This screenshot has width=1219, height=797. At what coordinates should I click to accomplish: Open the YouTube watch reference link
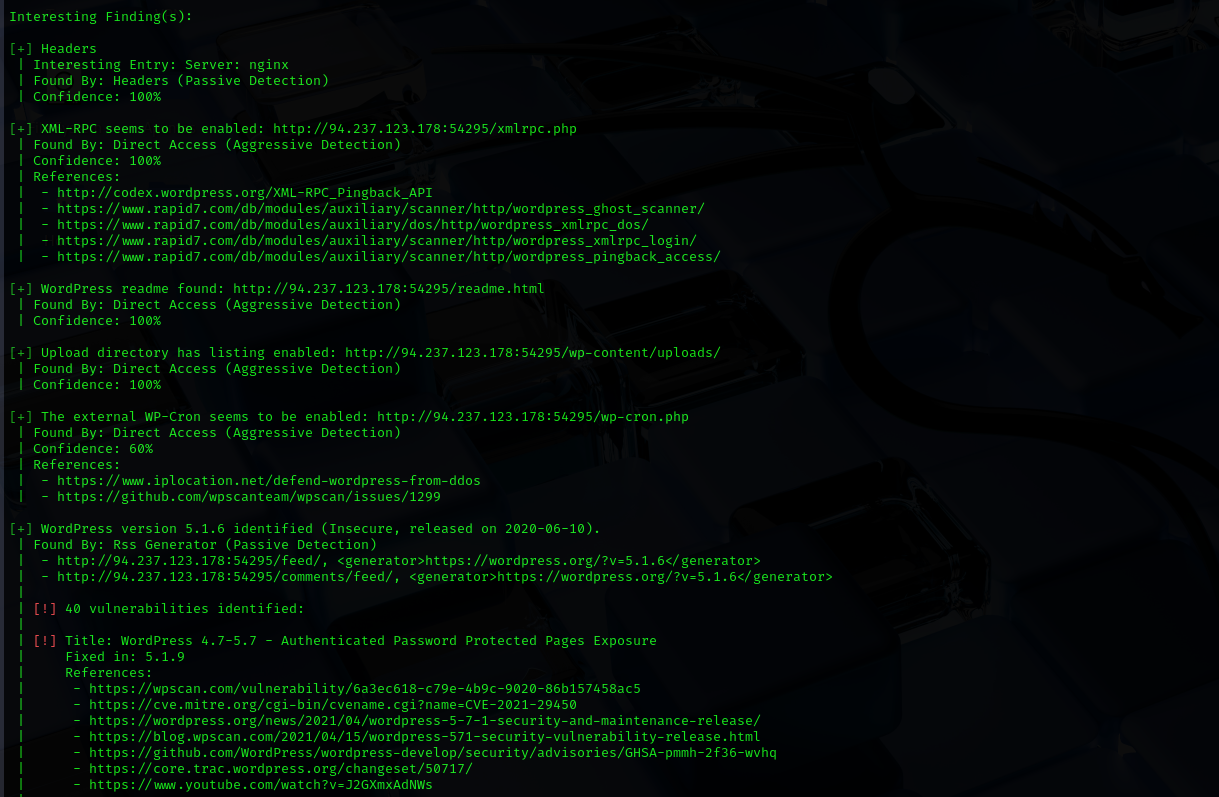pyautogui.click(x=260, y=785)
